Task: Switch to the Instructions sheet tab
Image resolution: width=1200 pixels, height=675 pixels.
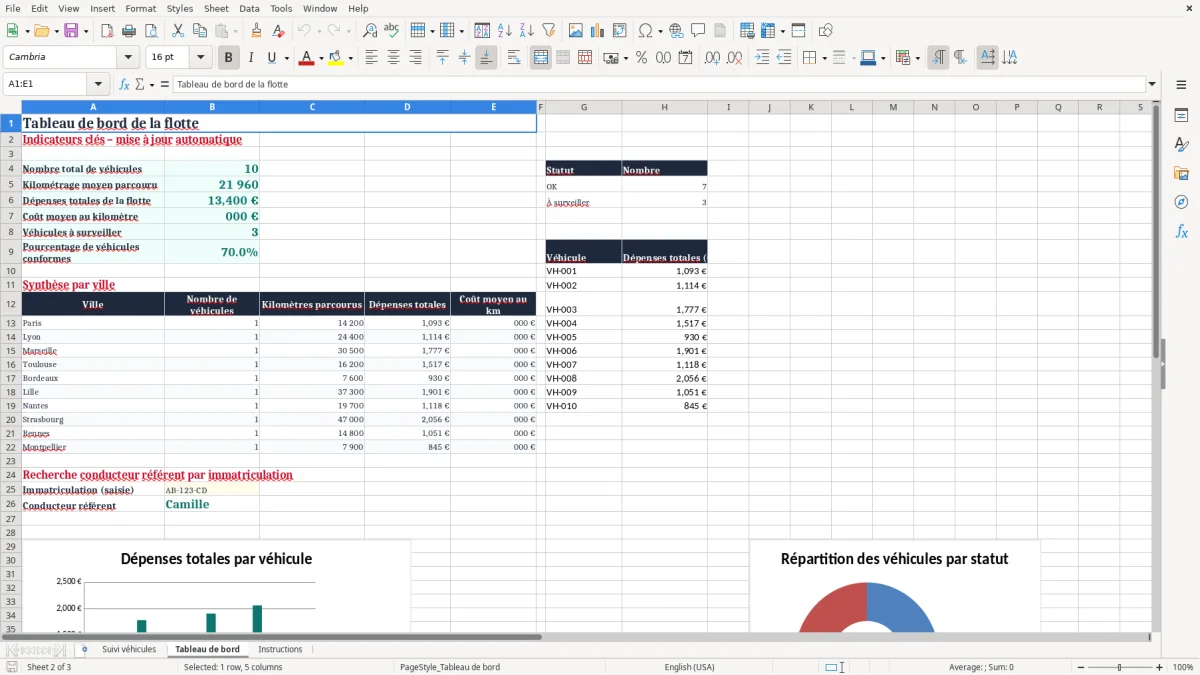Action: [280, 649]
